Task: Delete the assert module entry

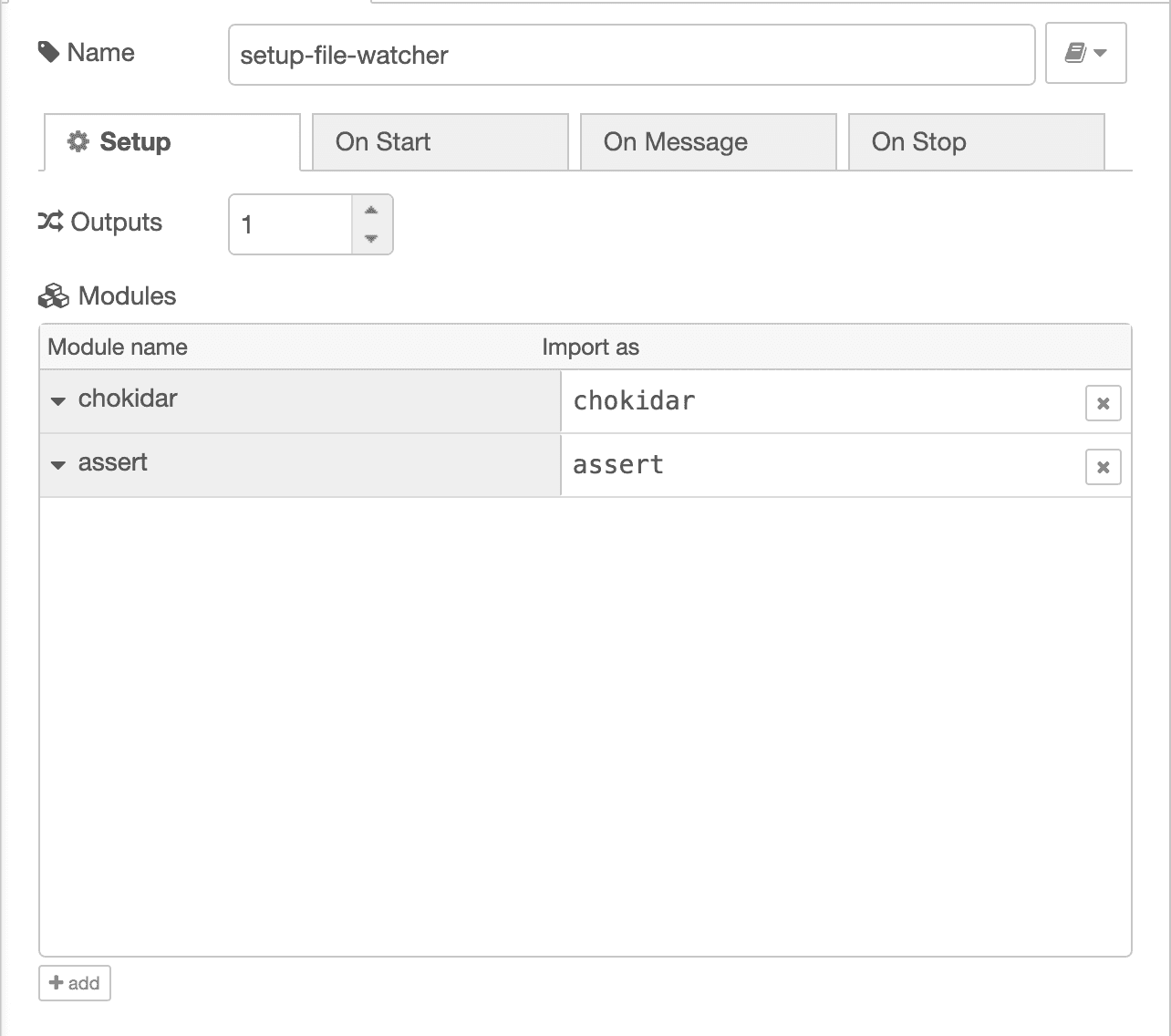Action: coord(1103,467)
